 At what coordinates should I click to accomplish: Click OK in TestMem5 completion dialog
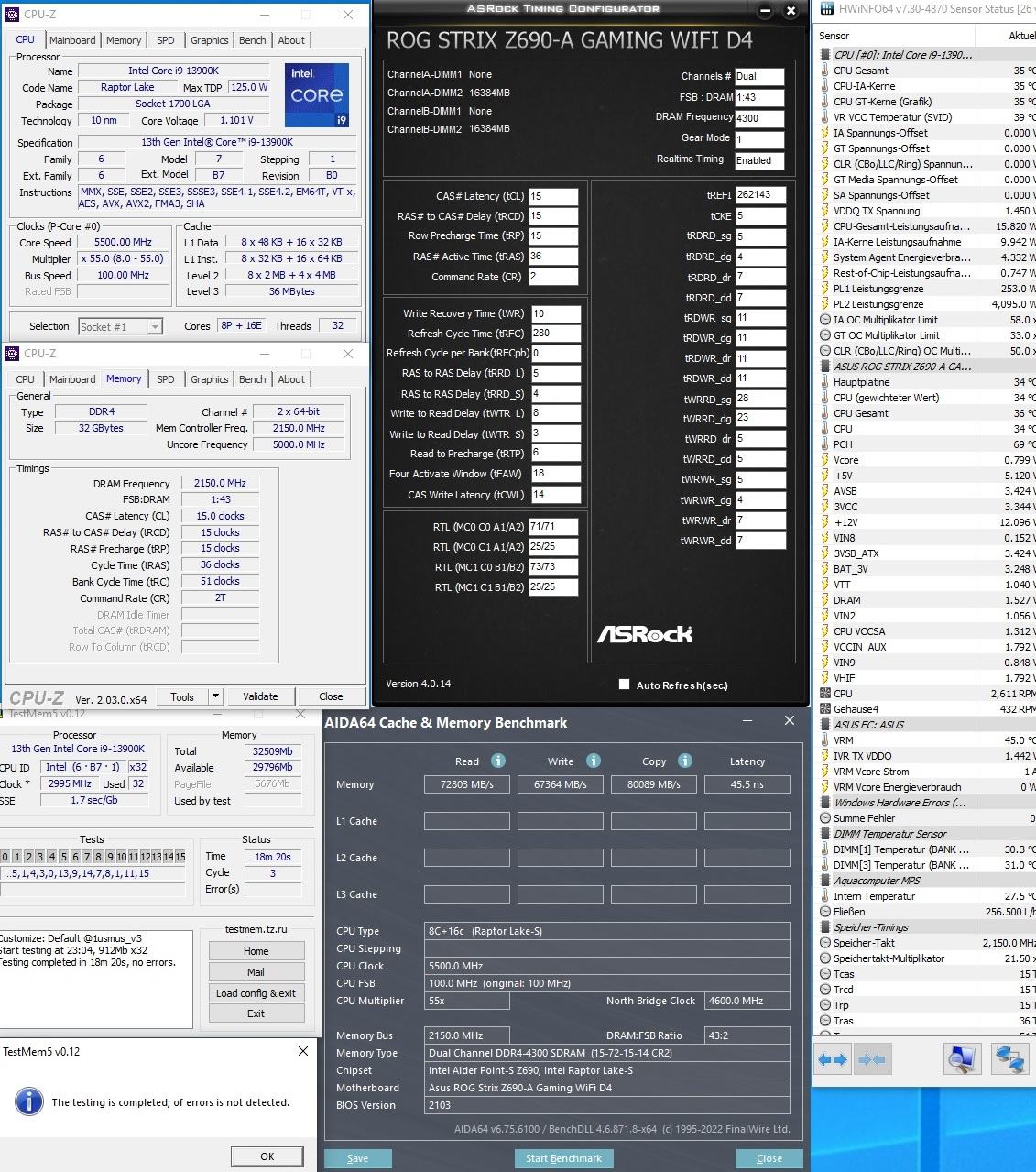point(267,1156)
